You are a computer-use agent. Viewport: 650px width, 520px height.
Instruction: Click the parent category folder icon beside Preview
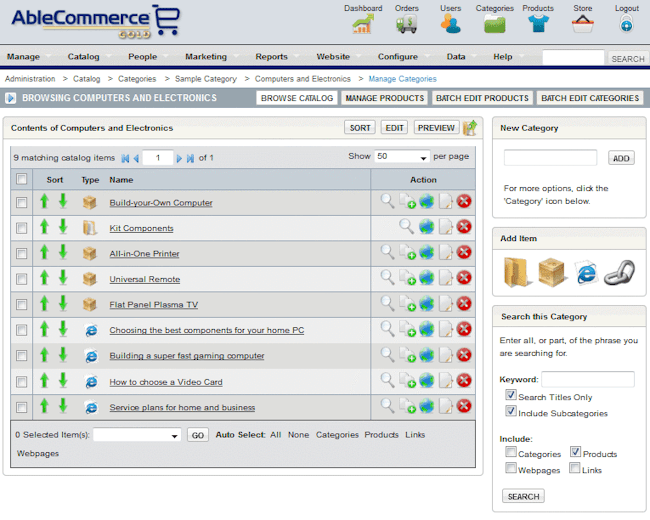(470, 128)
